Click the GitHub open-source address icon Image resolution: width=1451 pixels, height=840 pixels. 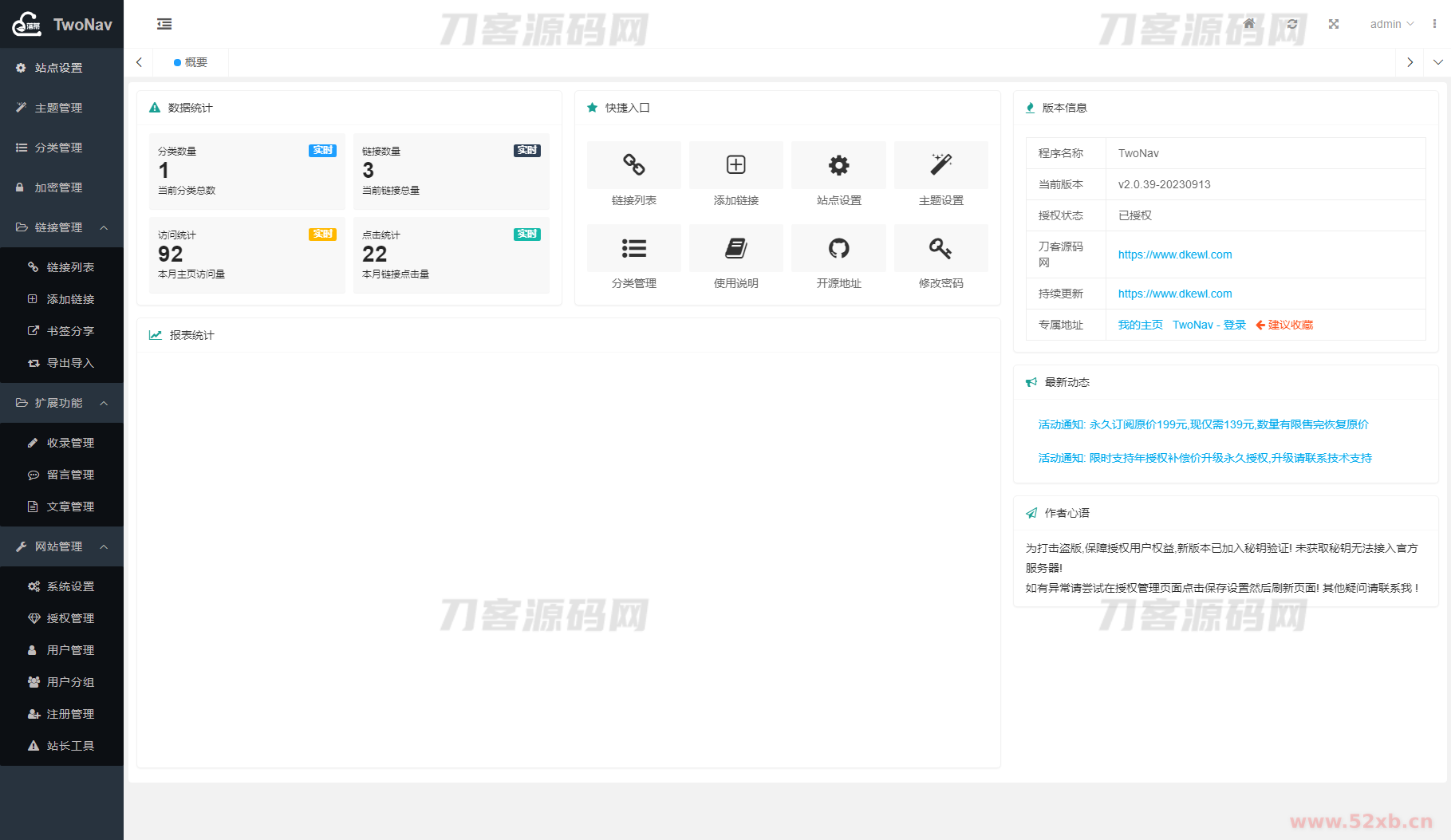click(x=838, y=249)
